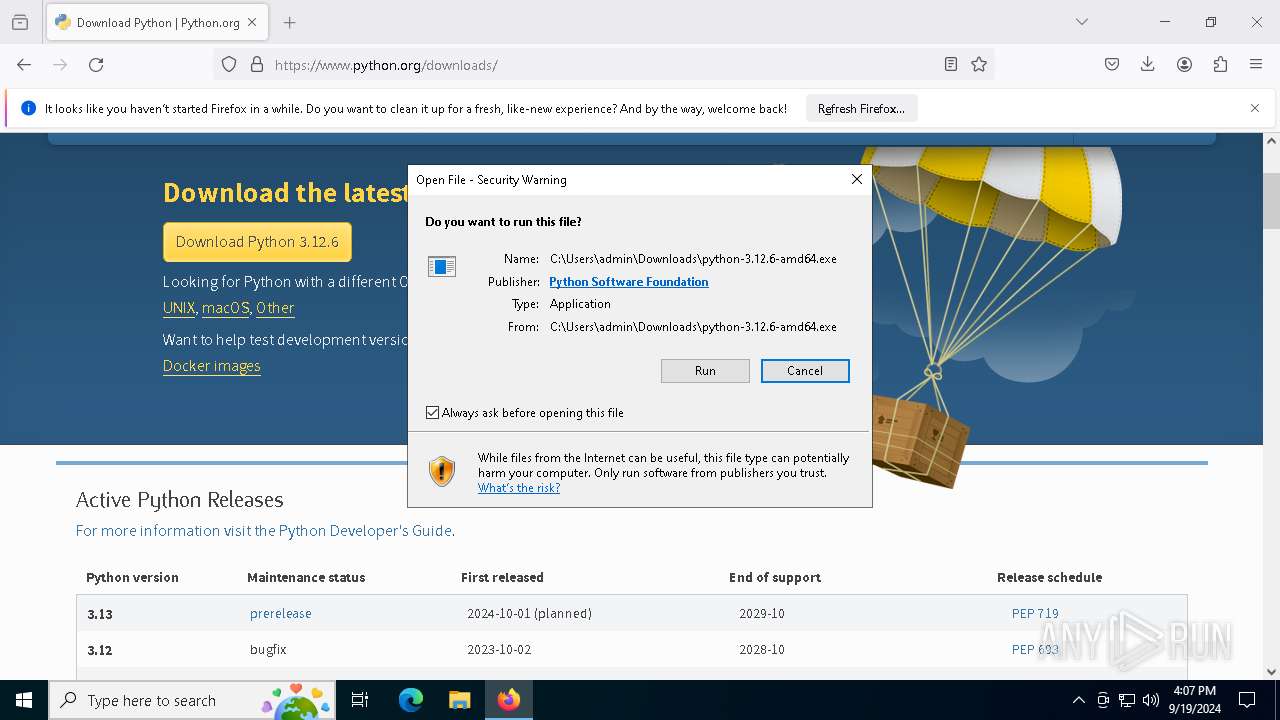Viewport: 1280px width, 720px height.
Task: Open File Explorer from taskbar
Action: click(459, 700)
